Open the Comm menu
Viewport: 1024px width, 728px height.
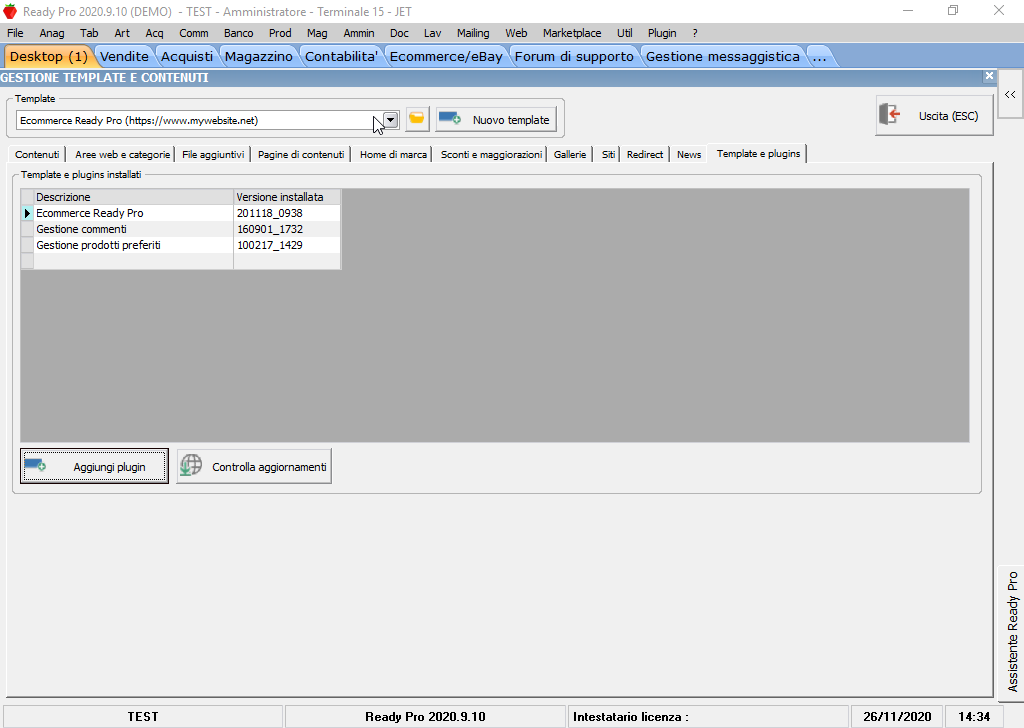click(x=193, y=33)
